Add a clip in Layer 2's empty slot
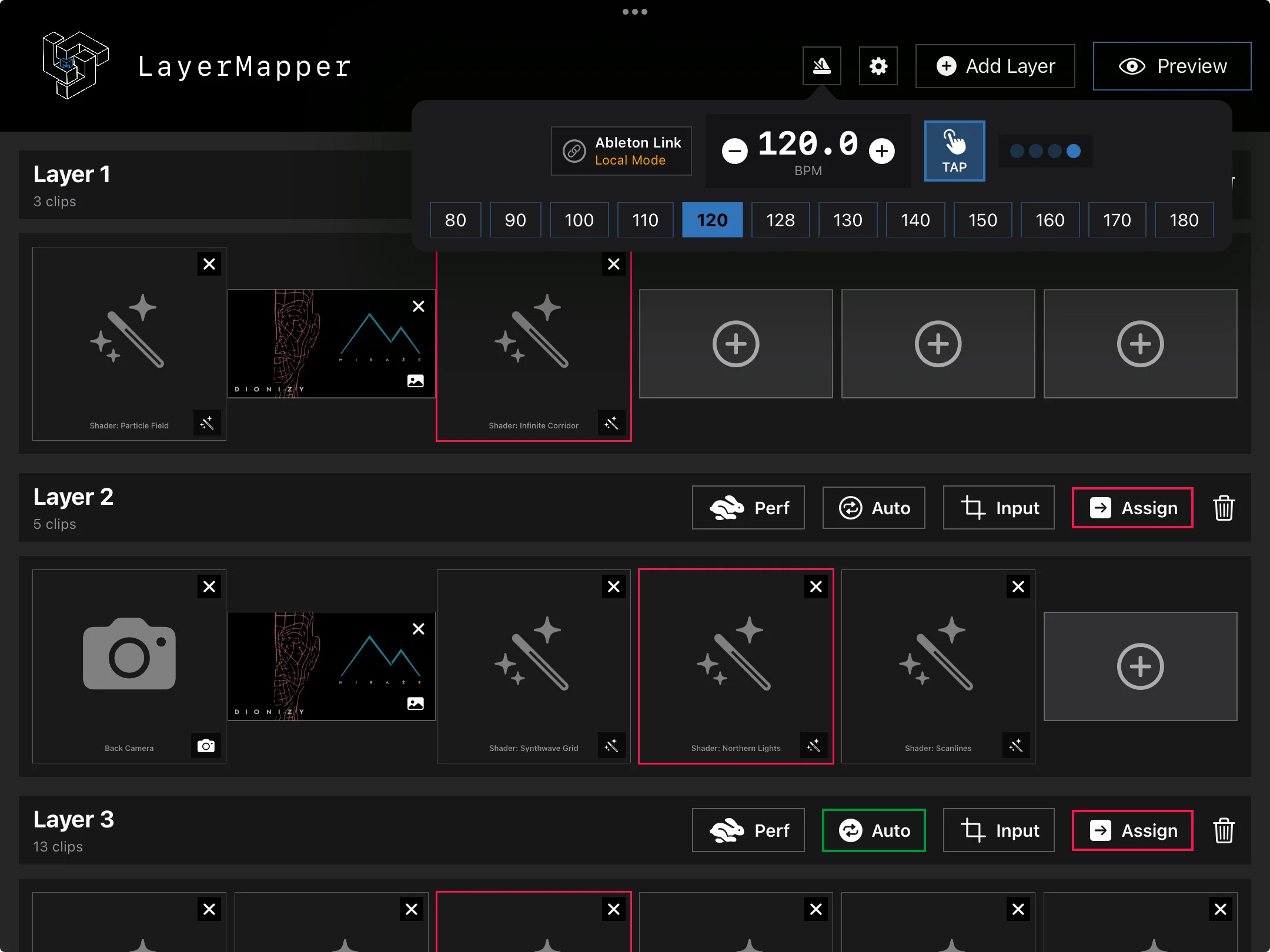Viewport: 1270px width, 952px height. point(1140,666)
